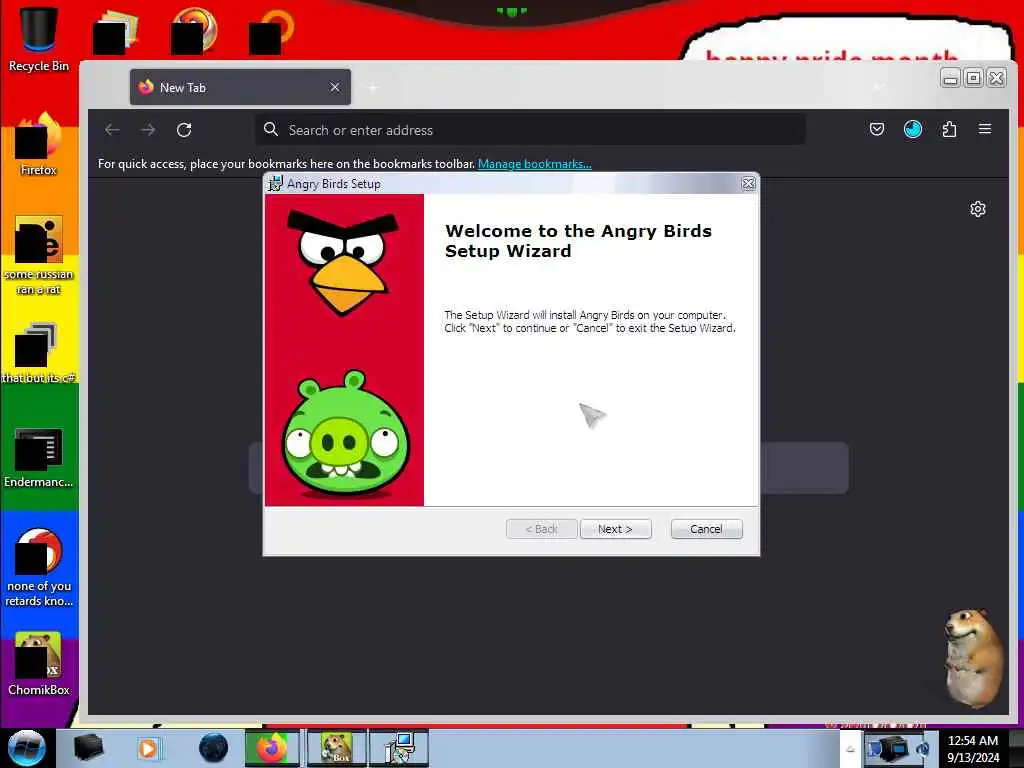Open the black box taskbar icon

point(88,748)
